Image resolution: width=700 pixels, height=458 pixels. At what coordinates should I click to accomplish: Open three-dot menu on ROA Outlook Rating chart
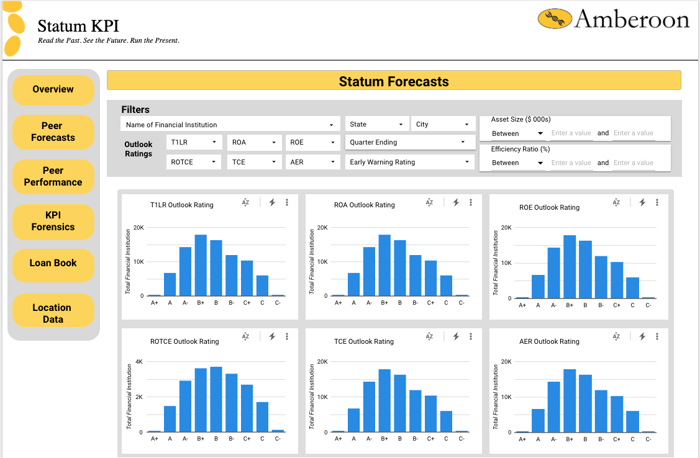pyautogui.click(x=471, y=203)
